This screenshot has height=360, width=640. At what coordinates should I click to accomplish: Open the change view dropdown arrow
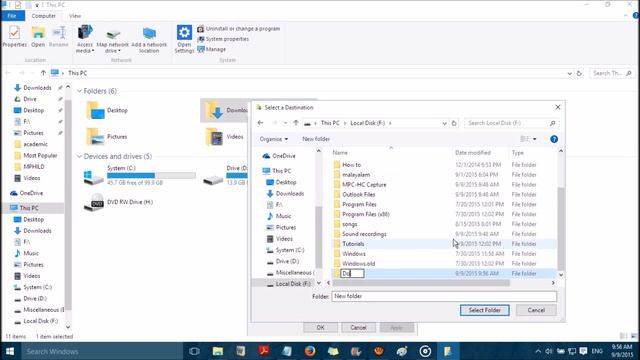[x=535, y=139]
